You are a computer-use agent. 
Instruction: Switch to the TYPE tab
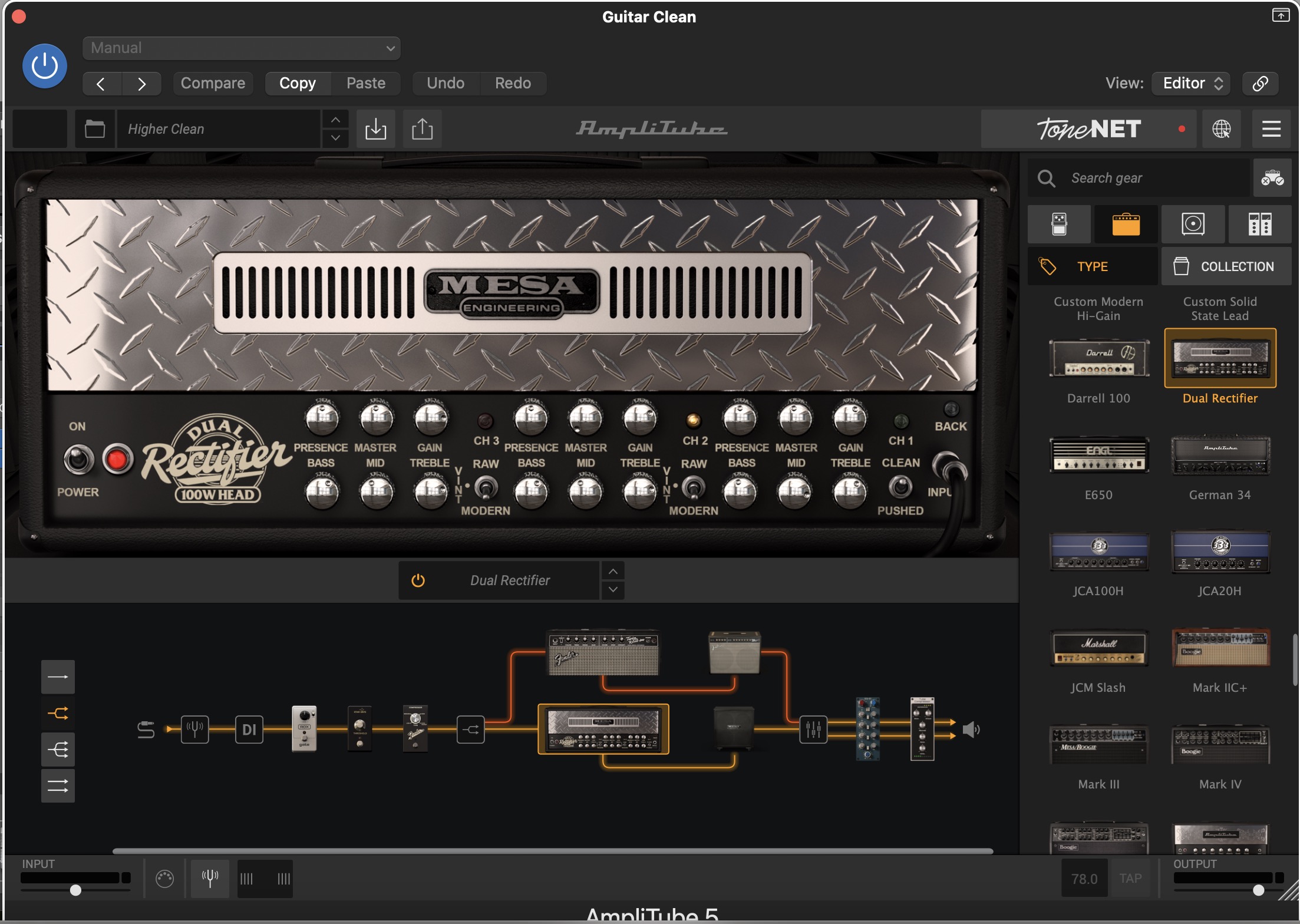1093,266
